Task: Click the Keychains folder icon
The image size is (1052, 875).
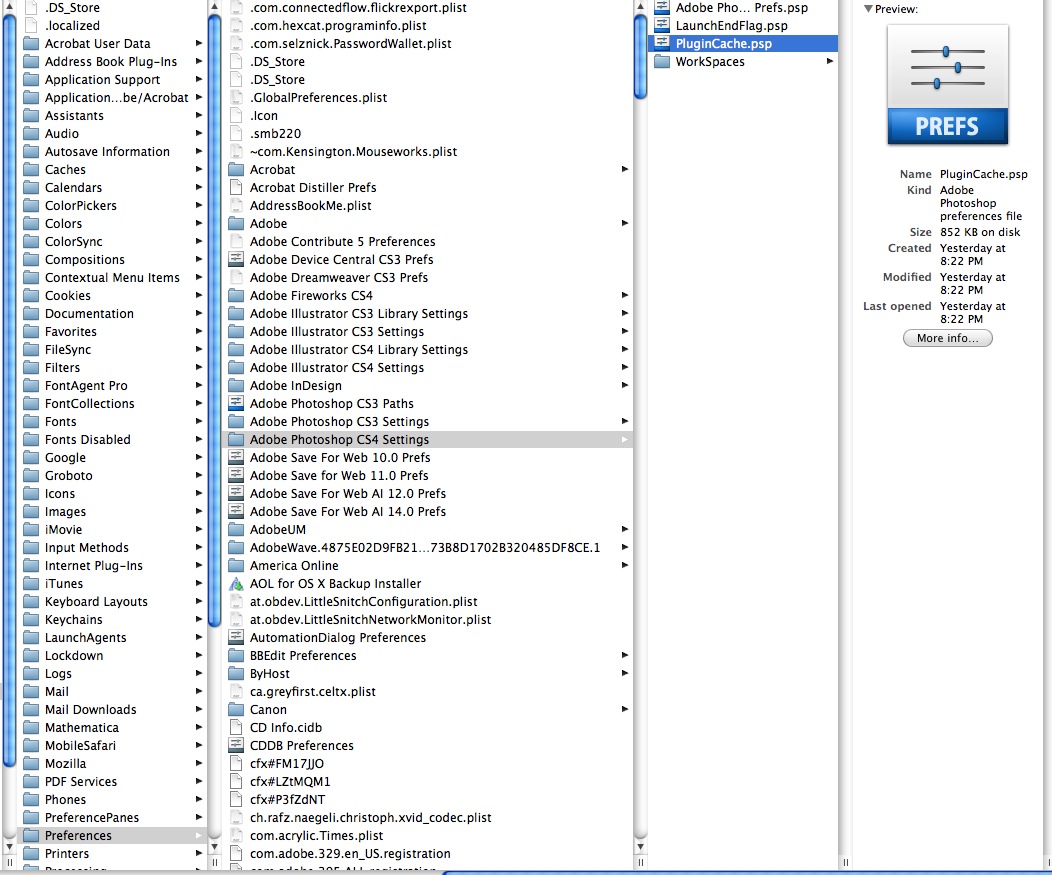Action: click(x=31, y=620)
